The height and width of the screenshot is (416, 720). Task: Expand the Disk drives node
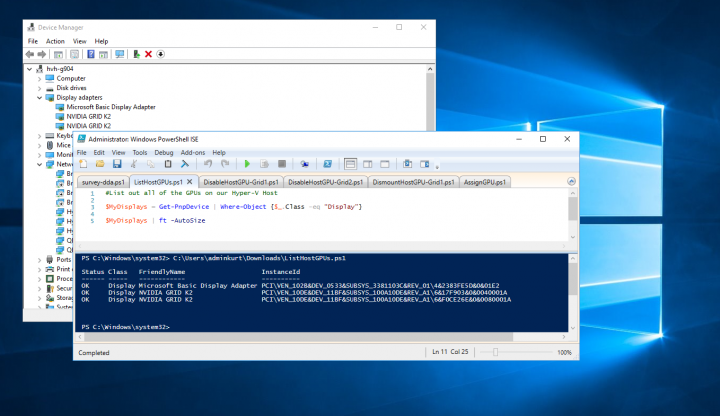[39, 87]
